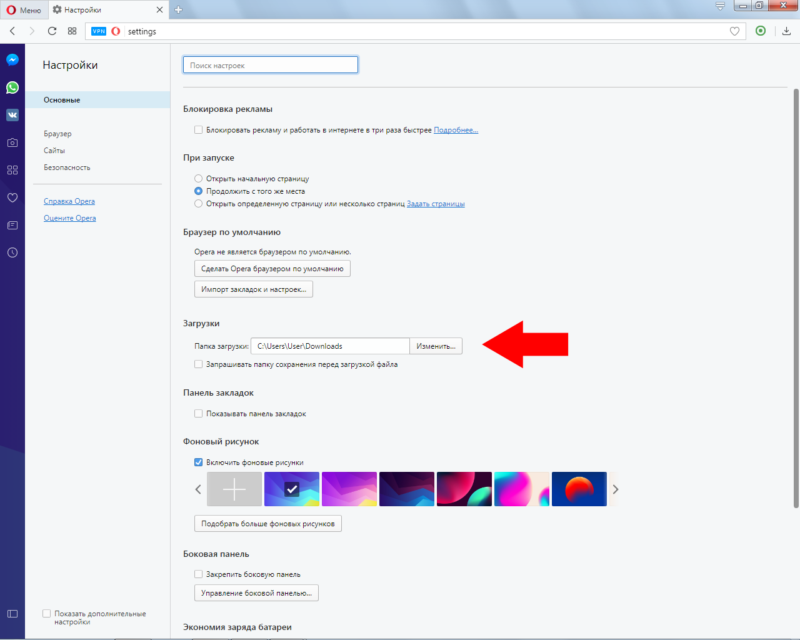Select the pink-cyan blob wallpaper thumbnail
800x640 pixels.
(522, 489)
